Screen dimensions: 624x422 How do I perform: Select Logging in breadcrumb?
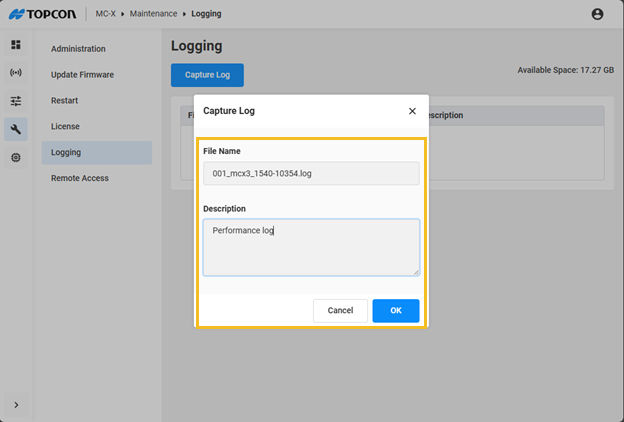tap(206, 14)
